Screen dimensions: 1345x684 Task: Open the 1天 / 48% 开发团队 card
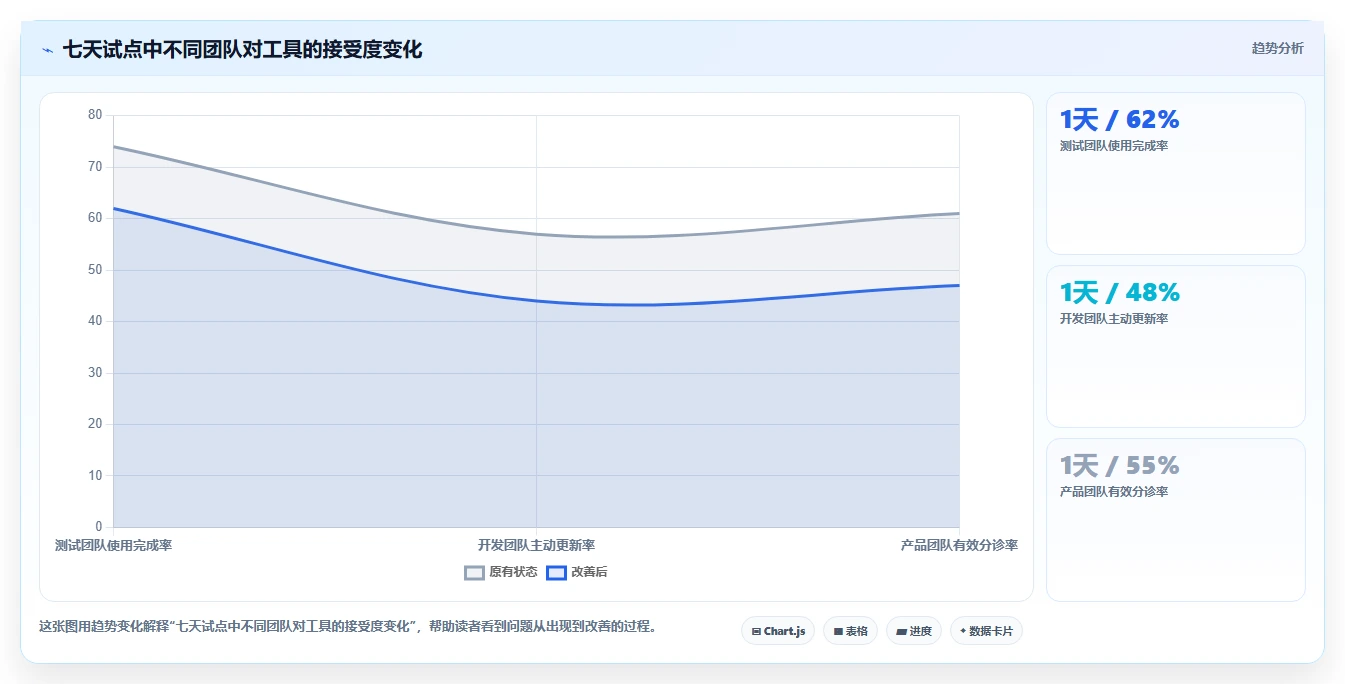pos(1175,346)
